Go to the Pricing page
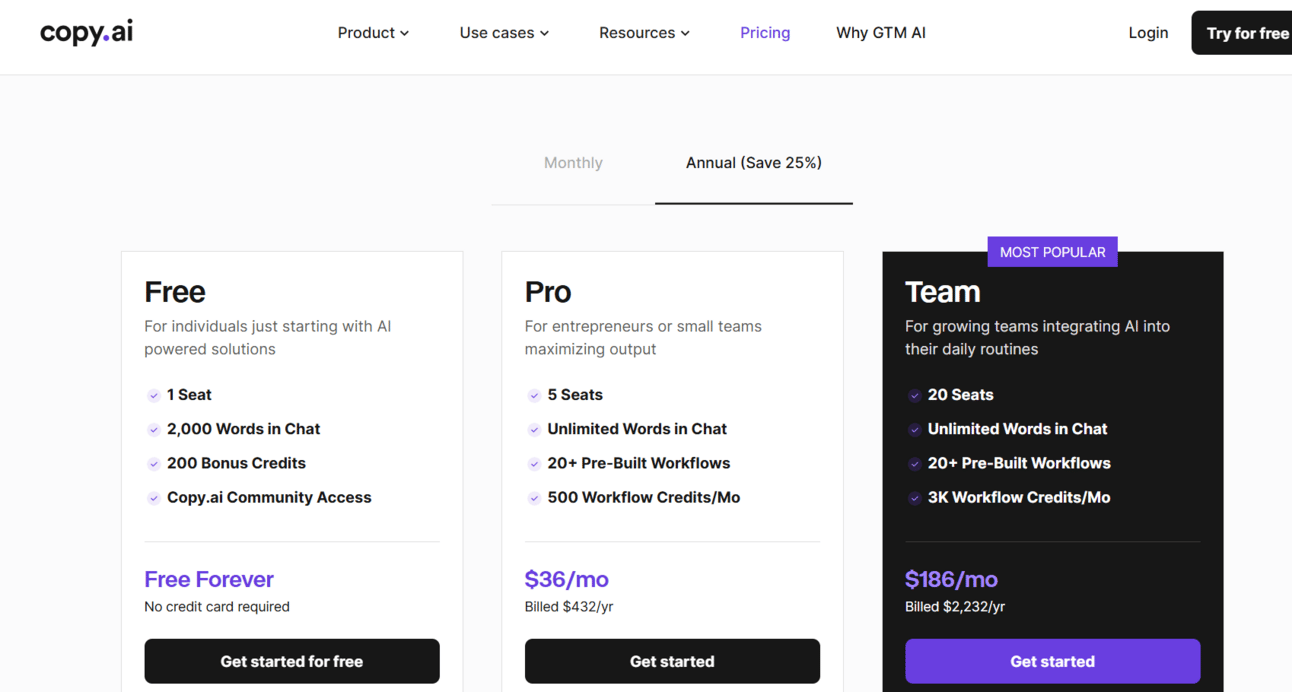The width and height of the screenshot is (1292, 692). pyautogui.click(x=765, y=33)
